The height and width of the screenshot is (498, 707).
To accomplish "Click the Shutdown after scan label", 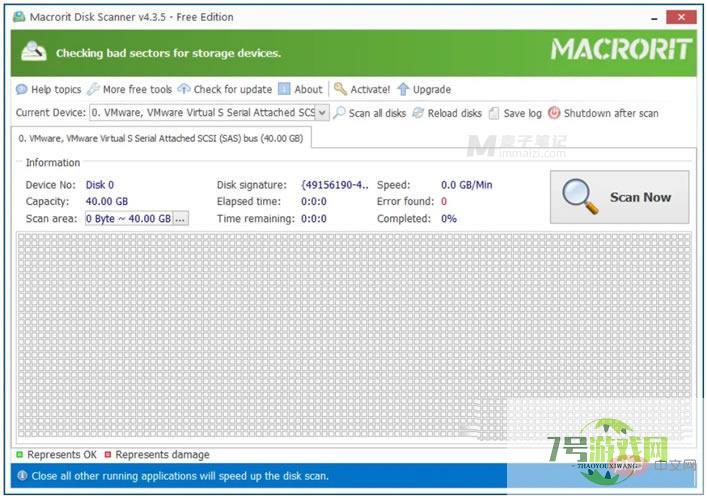I will tap(611, 113).
